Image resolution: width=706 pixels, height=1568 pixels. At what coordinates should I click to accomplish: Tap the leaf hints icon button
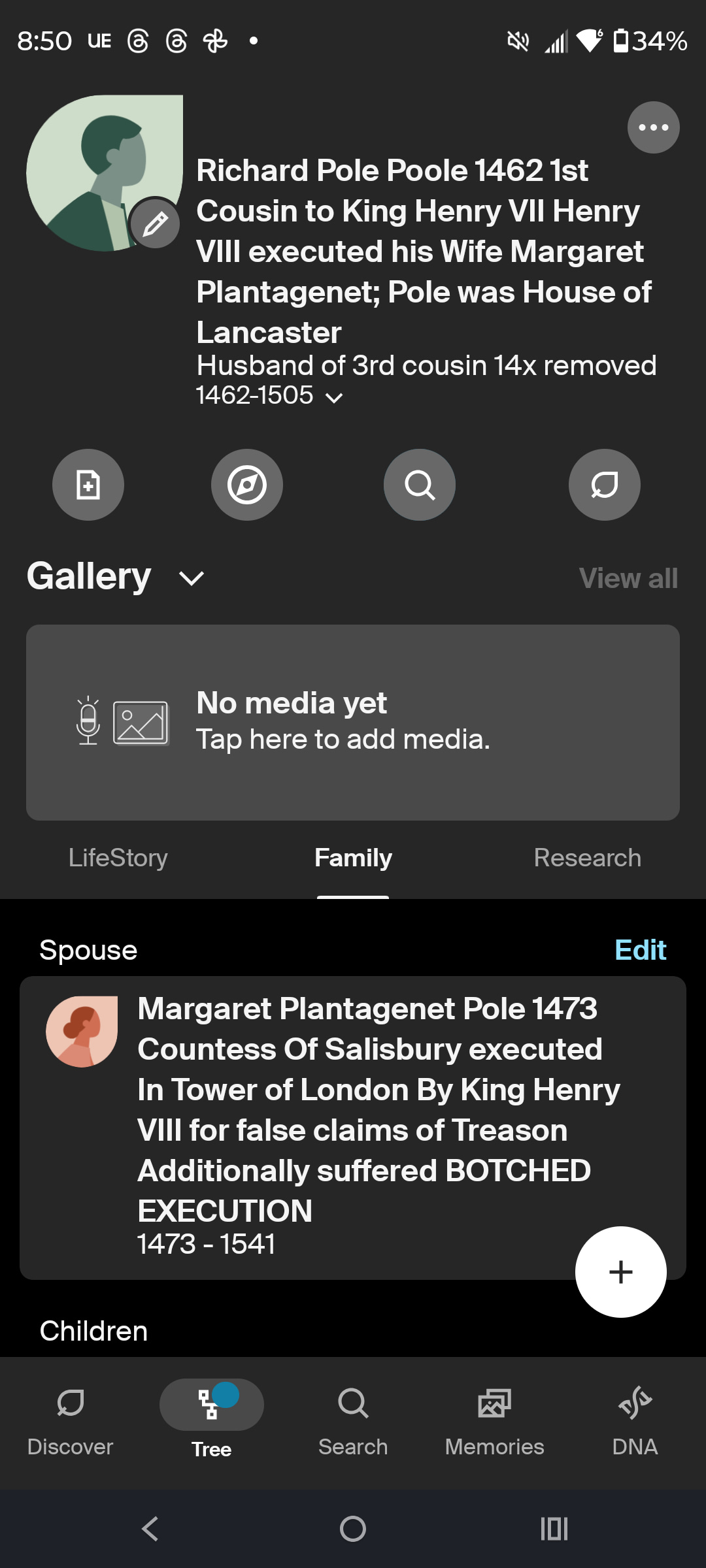click(x=605, y=485)
